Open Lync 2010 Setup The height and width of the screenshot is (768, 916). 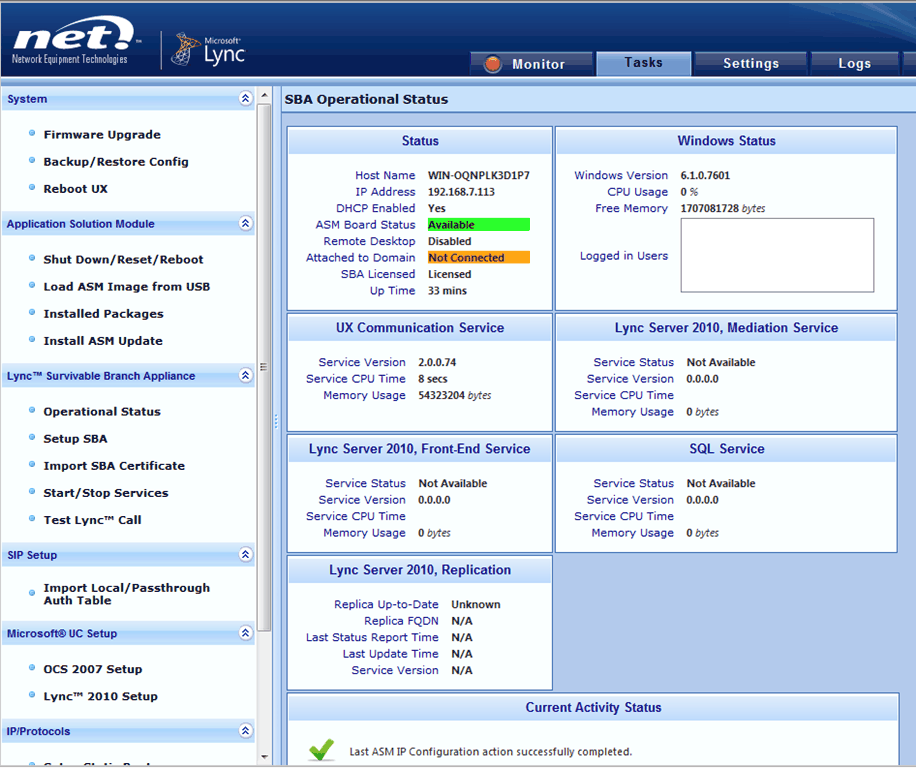99,696
